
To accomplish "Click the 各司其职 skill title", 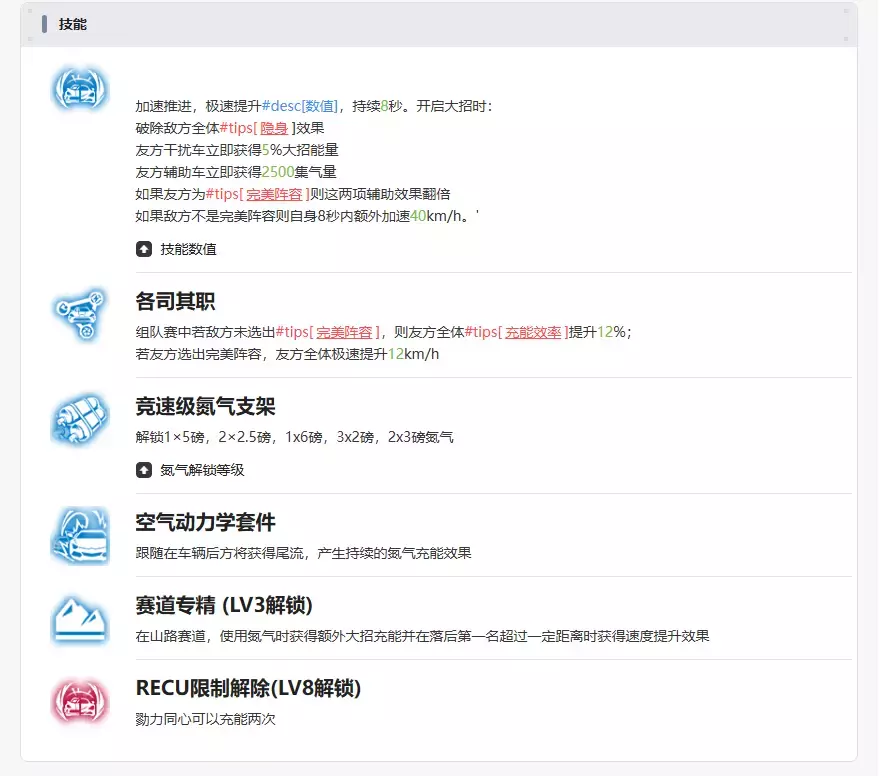I will [175, 301].
